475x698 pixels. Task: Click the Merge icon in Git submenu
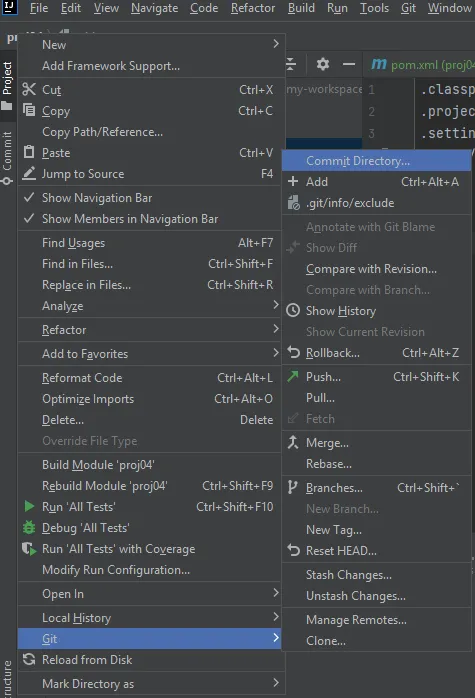pyautogui.click(x=293, y=442)
